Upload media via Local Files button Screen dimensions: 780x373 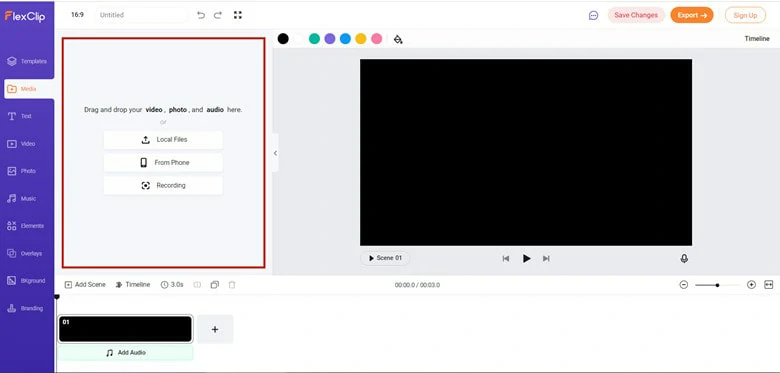pos(163,140)
